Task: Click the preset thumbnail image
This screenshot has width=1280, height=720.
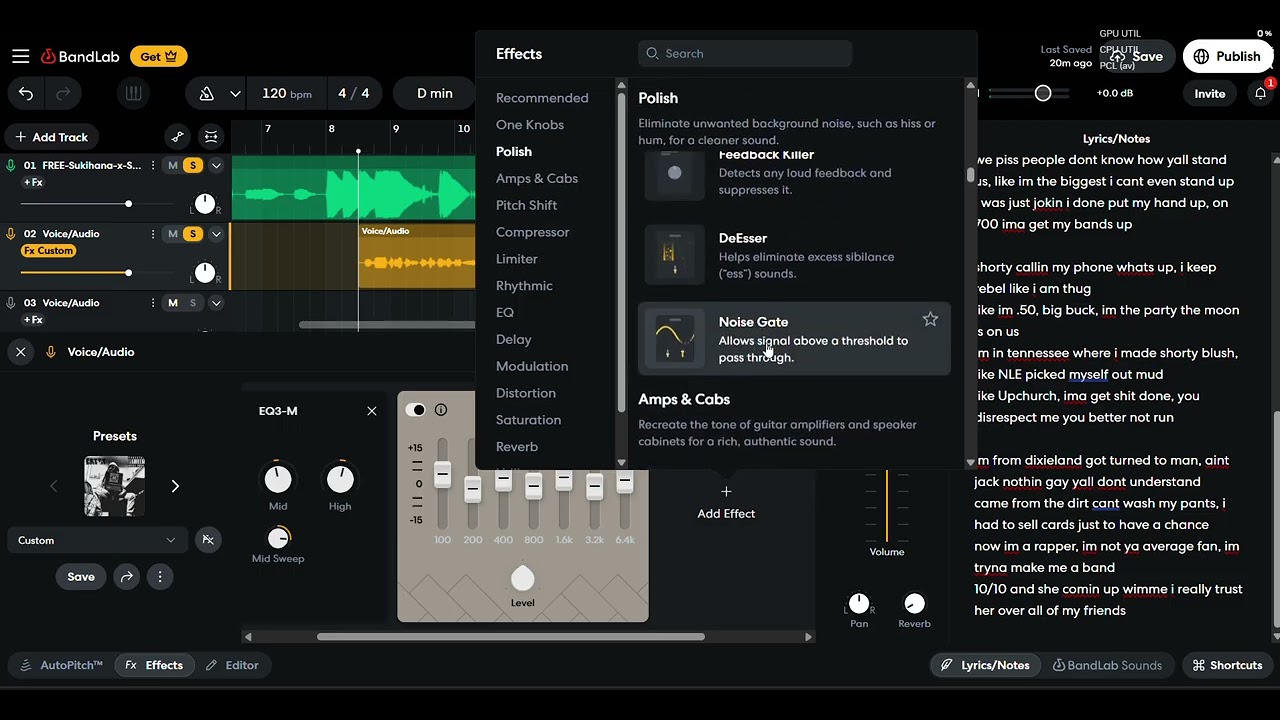Action: 114,486
